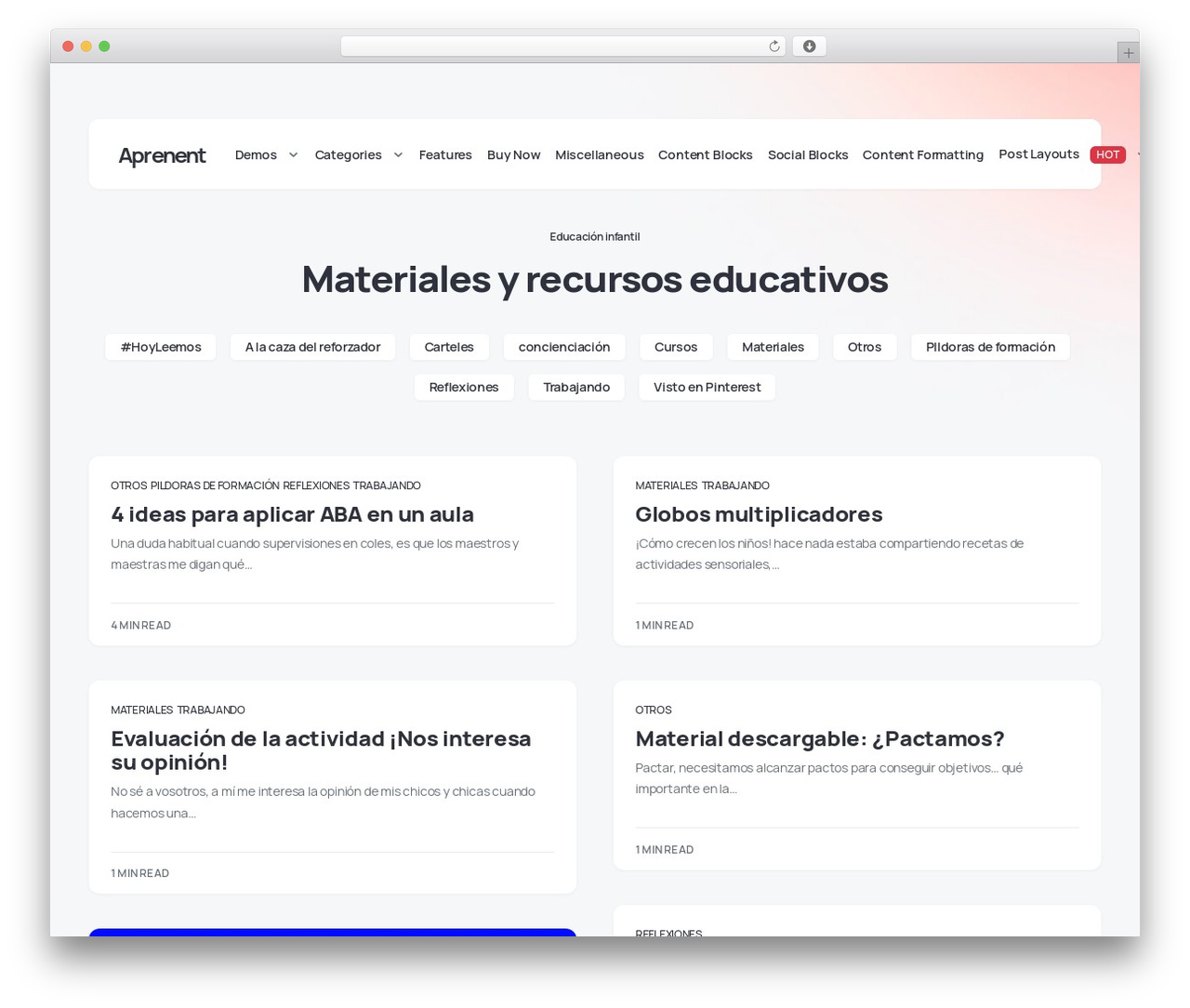Click 4 MIN READ on ABA post

pyautogui.click(x=140, y=625)
